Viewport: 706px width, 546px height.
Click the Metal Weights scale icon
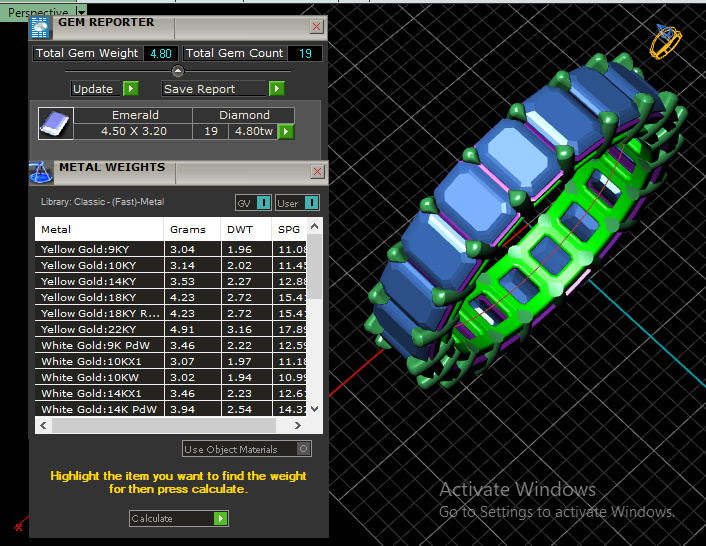click(x=40, y=171)
